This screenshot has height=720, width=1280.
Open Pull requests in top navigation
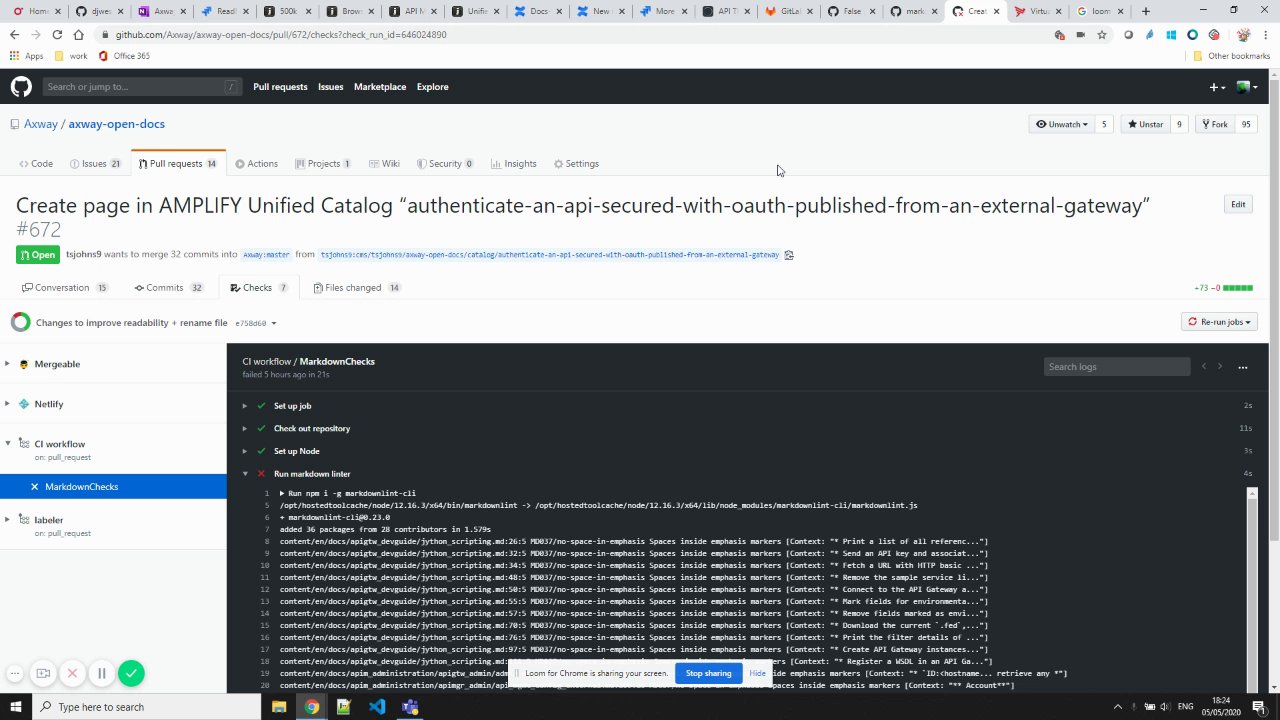coord(280,87)
